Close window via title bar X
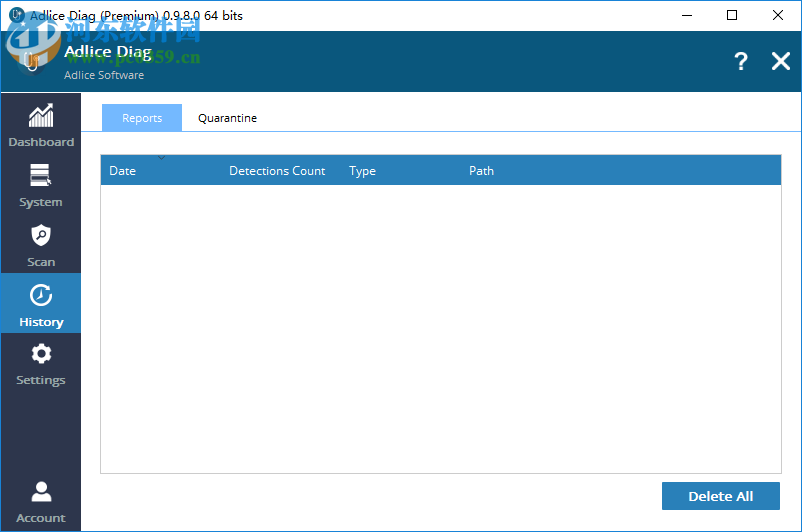The image size is (802, 532). coord(777,15)
